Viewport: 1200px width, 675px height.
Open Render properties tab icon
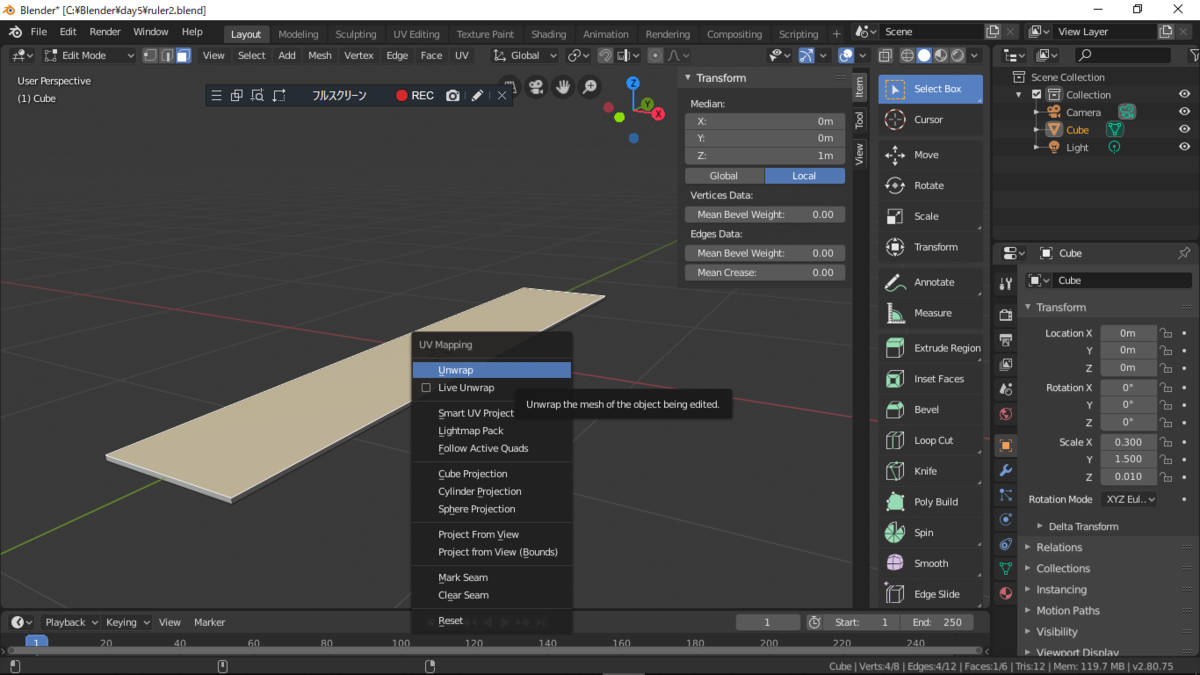click(1006, 315)
